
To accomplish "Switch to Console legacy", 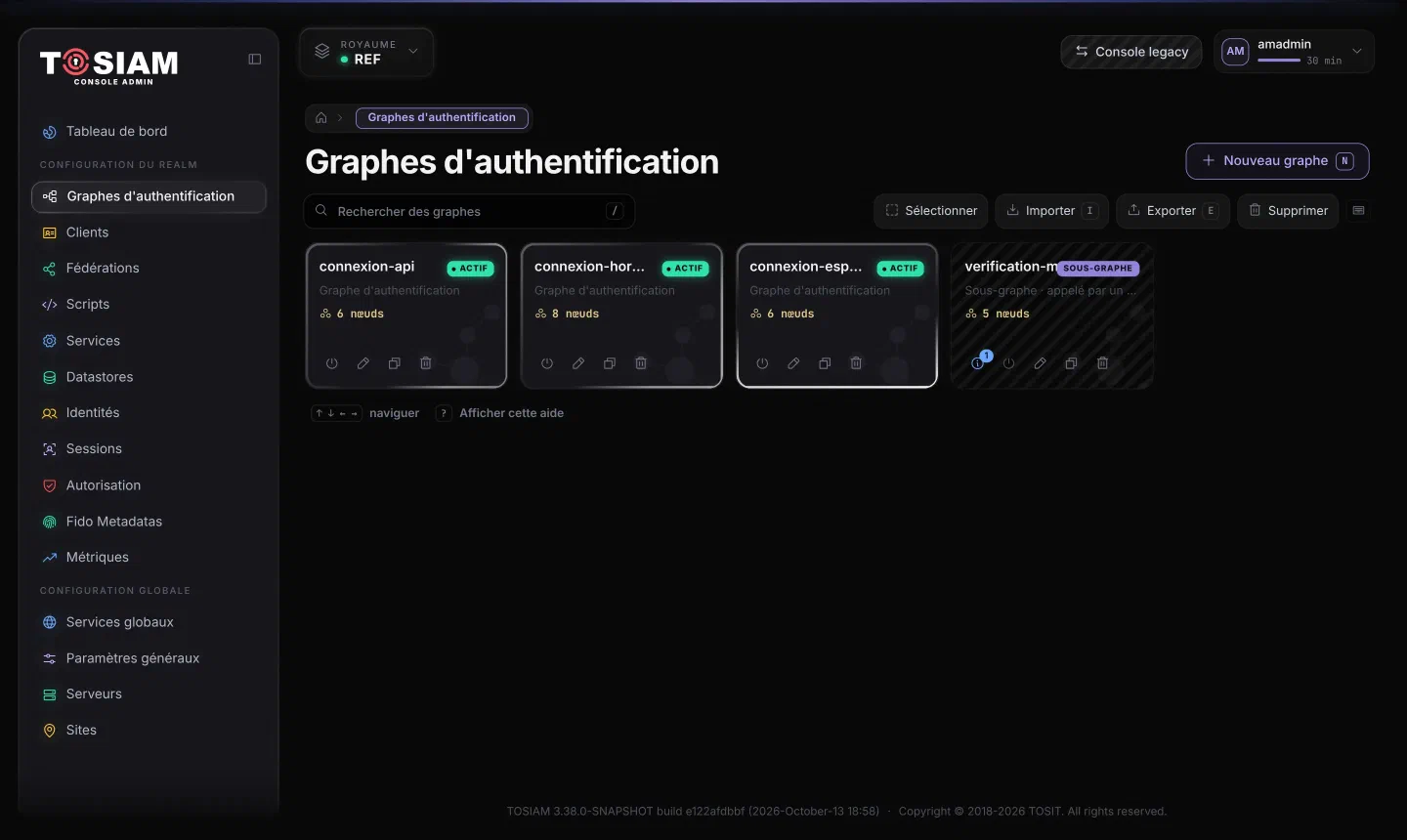I will [x=1131, y=52].
